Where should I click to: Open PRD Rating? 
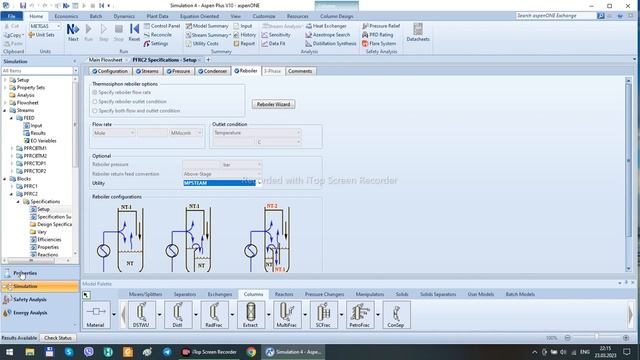click(378, 35)
